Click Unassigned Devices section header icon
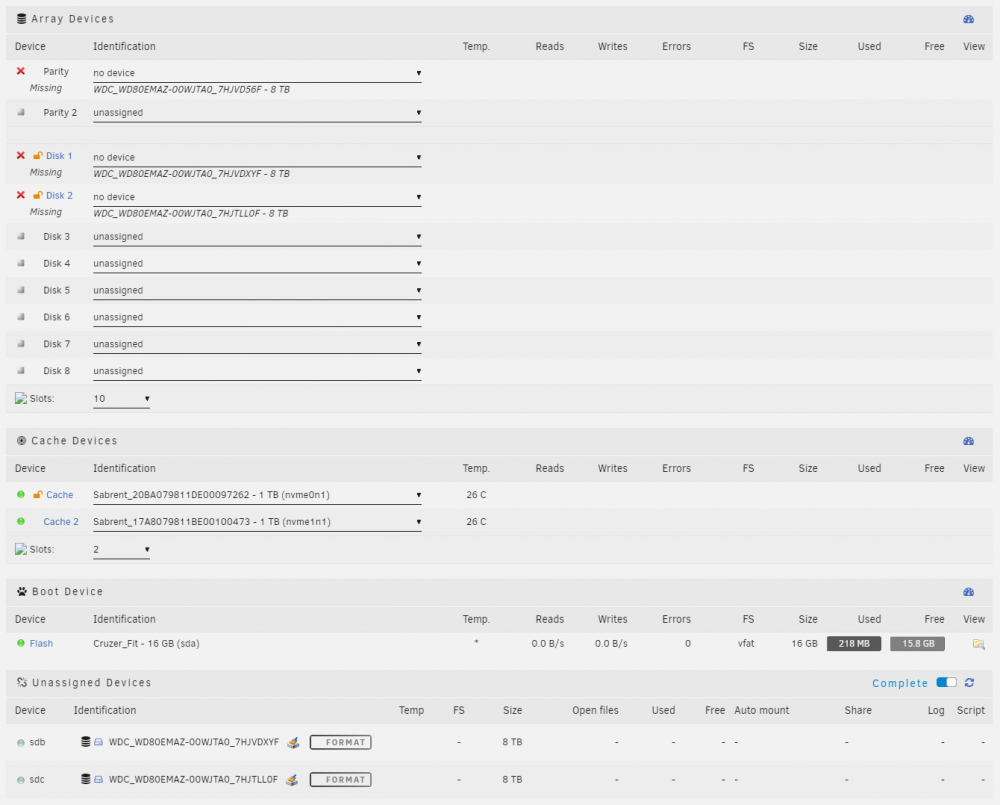 (x=22, y=683)
